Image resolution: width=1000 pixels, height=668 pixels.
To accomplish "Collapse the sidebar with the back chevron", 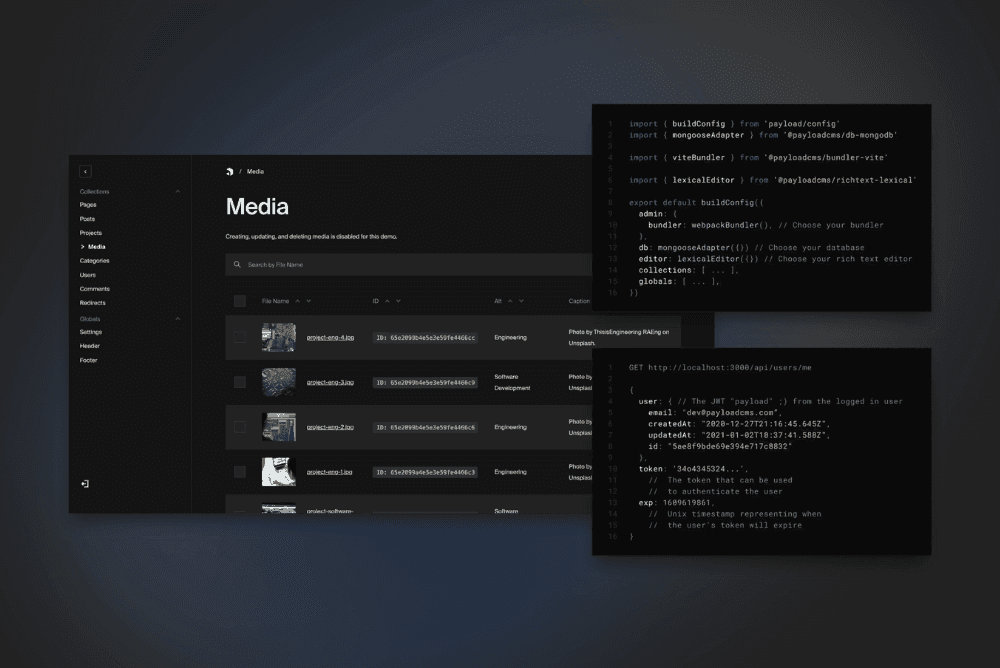I will pos(85,171).
